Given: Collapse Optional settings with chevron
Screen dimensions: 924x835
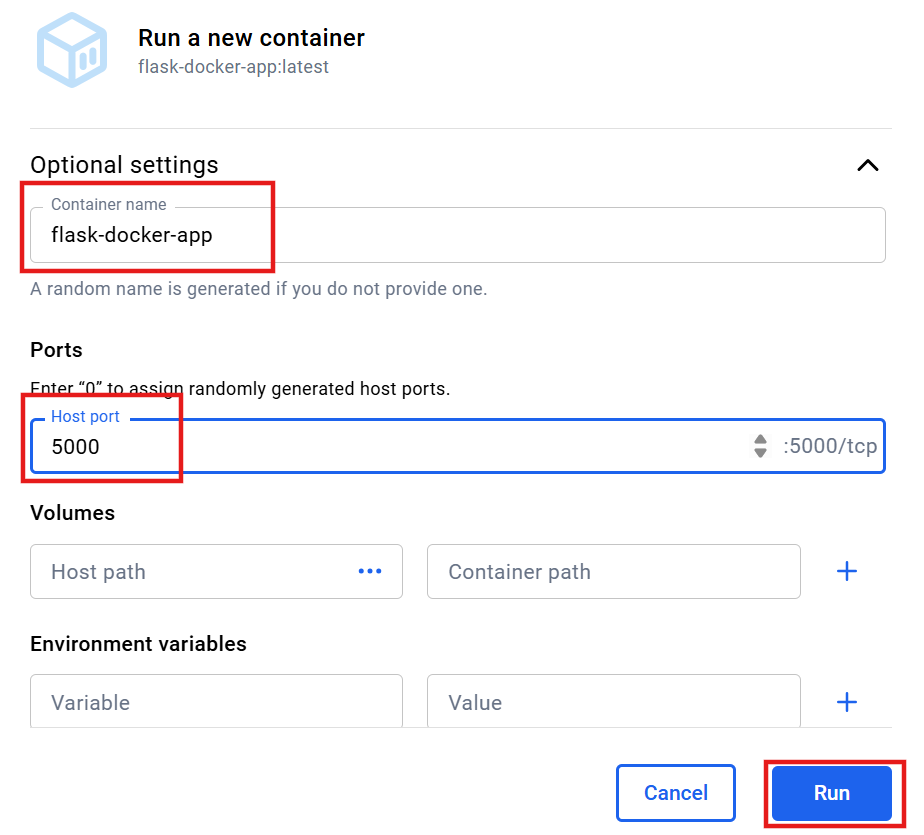Looking at the screenshot, I should click(x=868, y=165).
